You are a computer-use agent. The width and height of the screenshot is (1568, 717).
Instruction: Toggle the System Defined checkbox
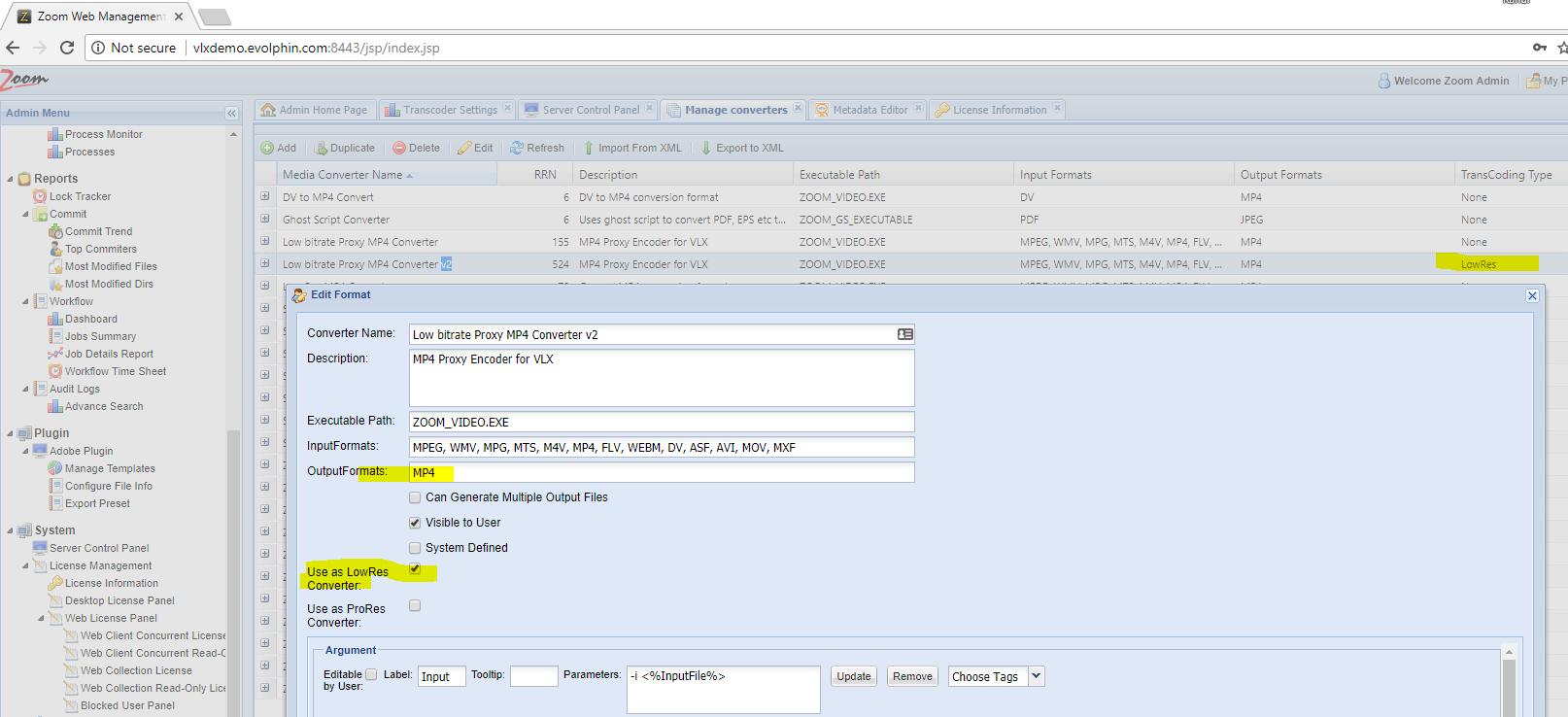(x=415, y=548)
